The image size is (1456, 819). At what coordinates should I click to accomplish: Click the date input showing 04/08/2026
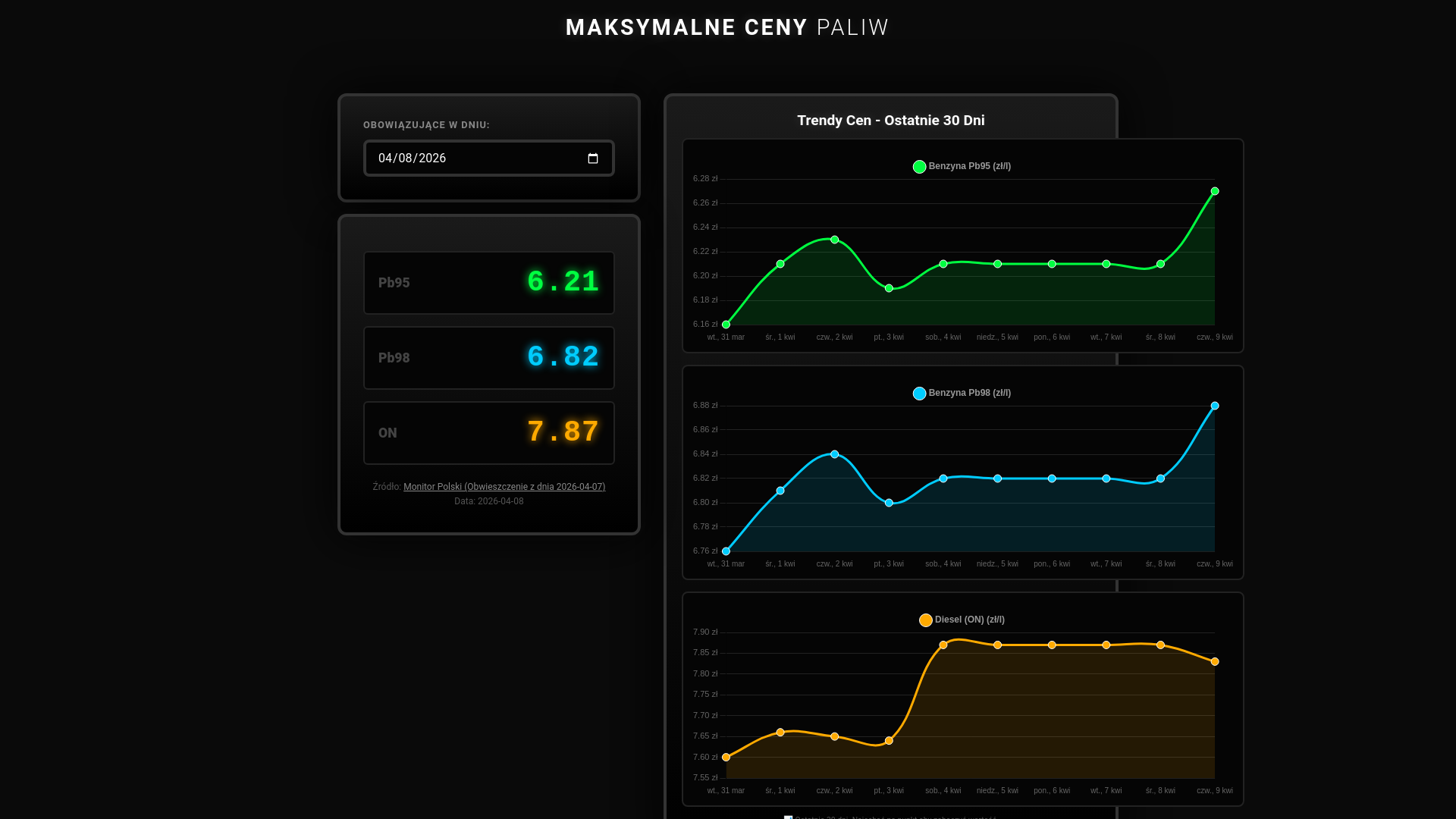(x=478, y=158)
